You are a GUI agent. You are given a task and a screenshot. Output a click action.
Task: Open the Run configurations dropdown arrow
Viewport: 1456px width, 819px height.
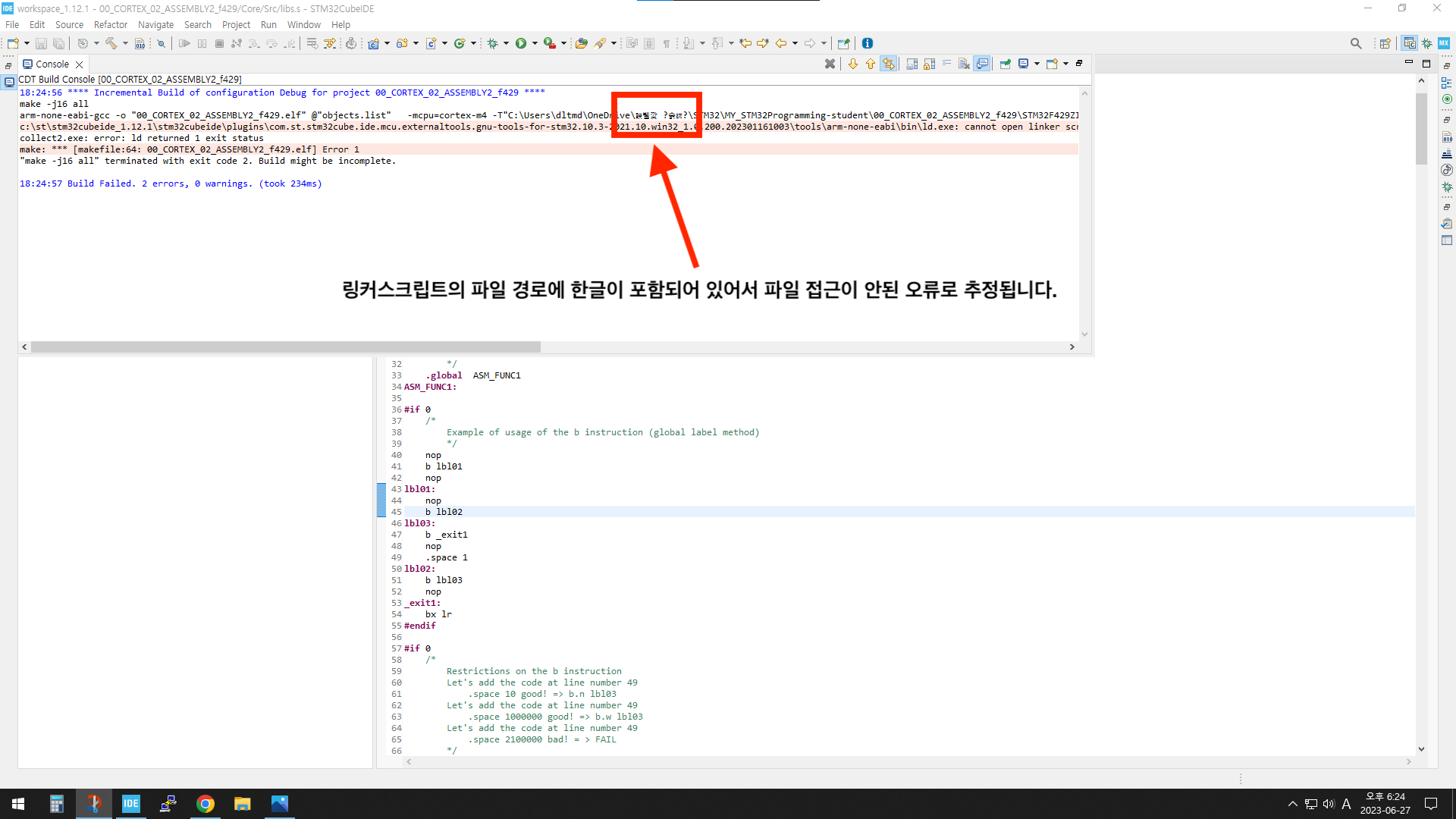point(535,43)
